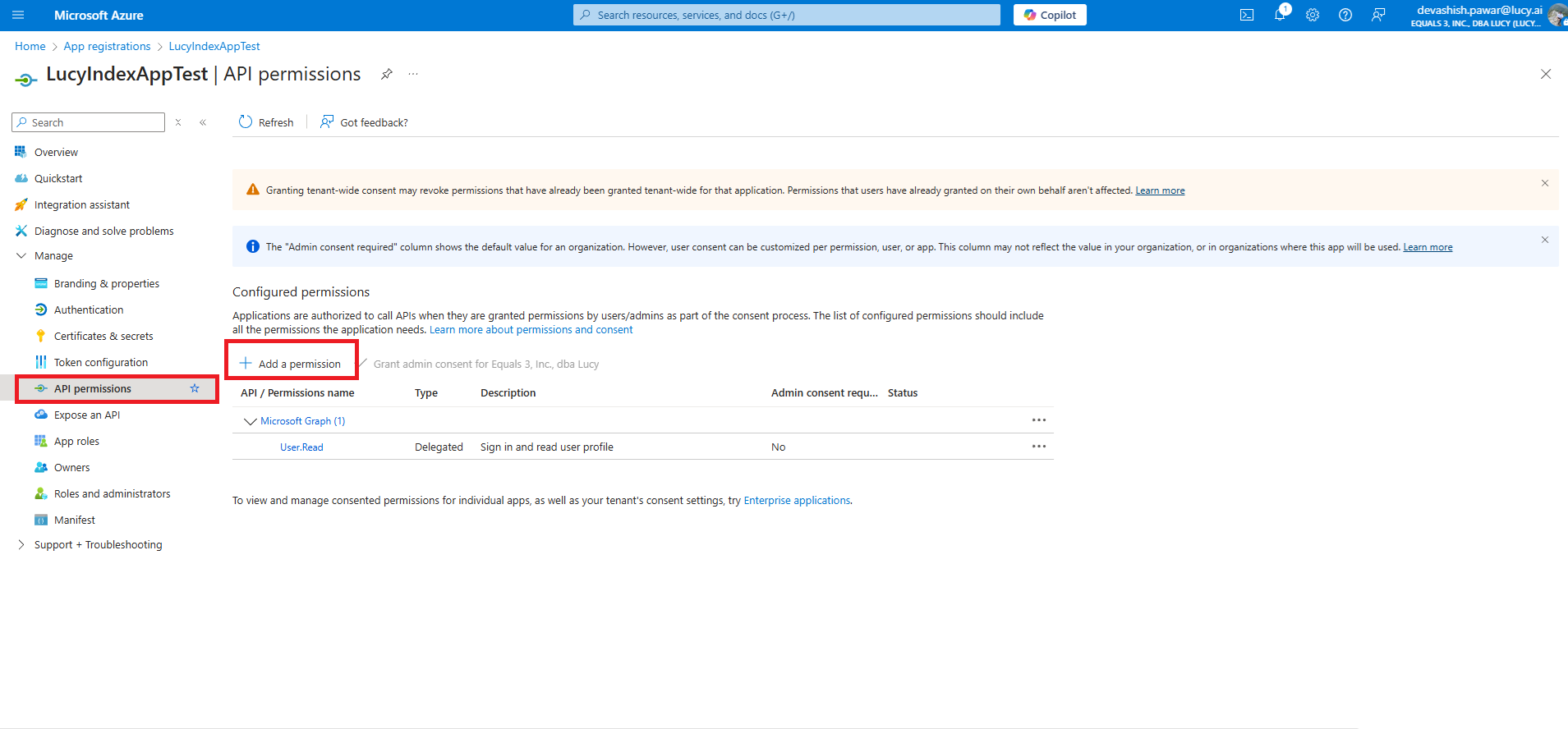Screen dimensions: 1568x729
Task: Refresh the permissions list
Action: (266, 122)
